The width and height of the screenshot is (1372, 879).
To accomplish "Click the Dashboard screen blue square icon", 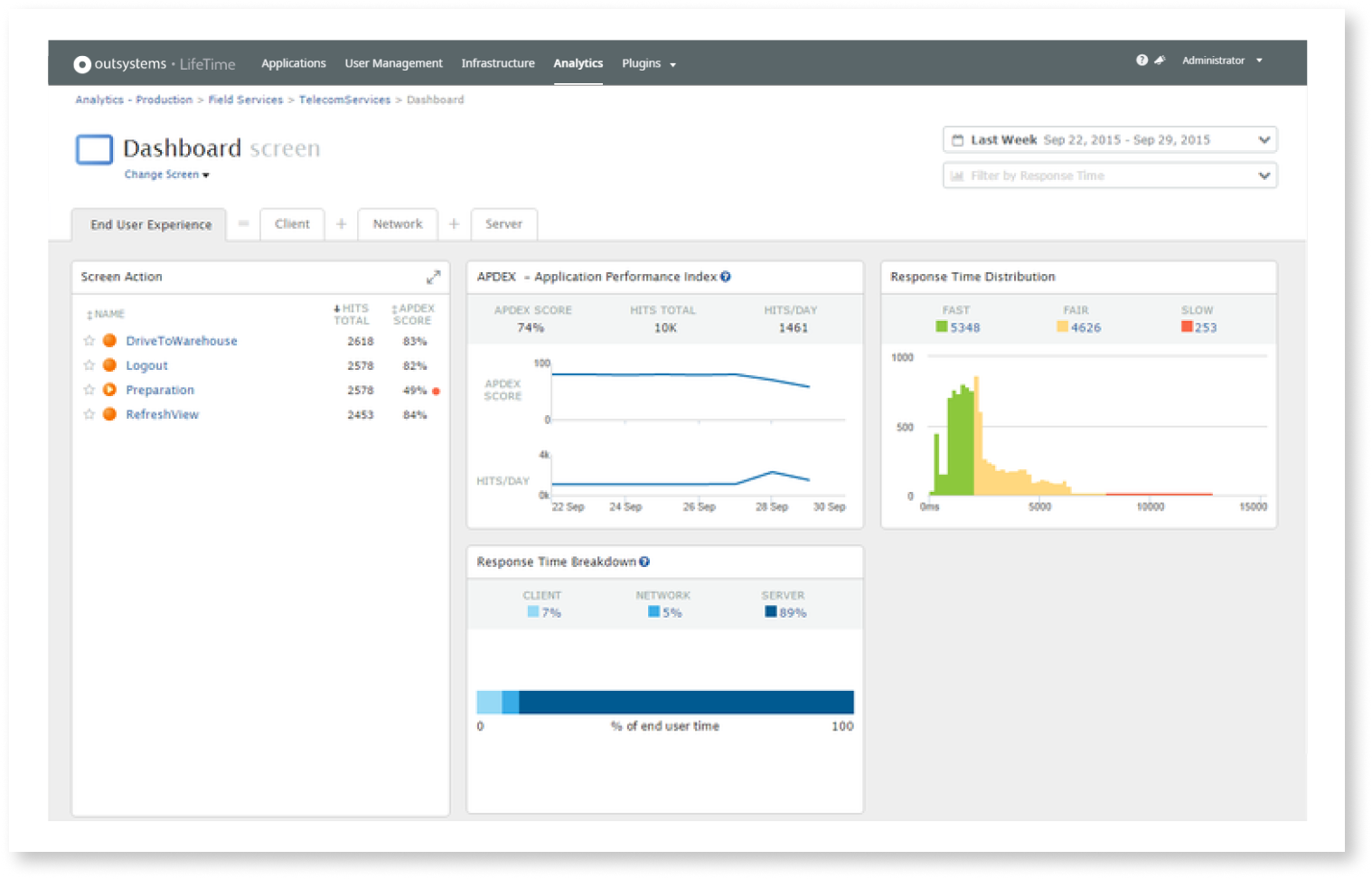I will pyautogui.click(x=94, y=149).
